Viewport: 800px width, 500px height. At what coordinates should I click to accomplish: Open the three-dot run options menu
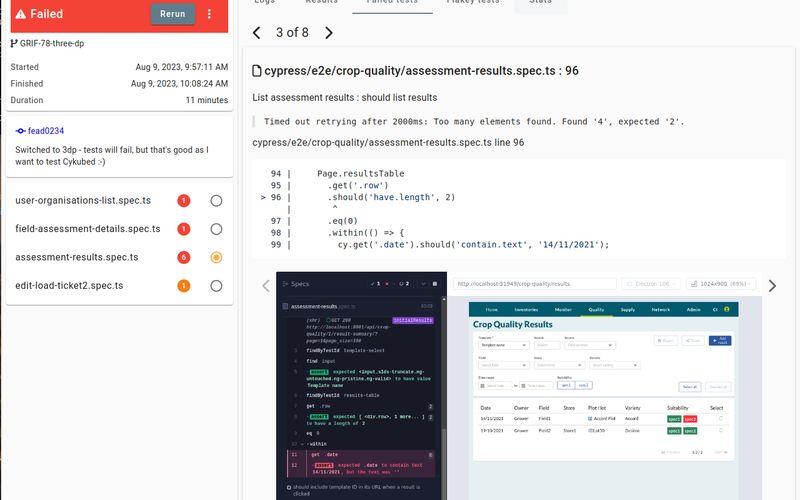click(209, 14)
